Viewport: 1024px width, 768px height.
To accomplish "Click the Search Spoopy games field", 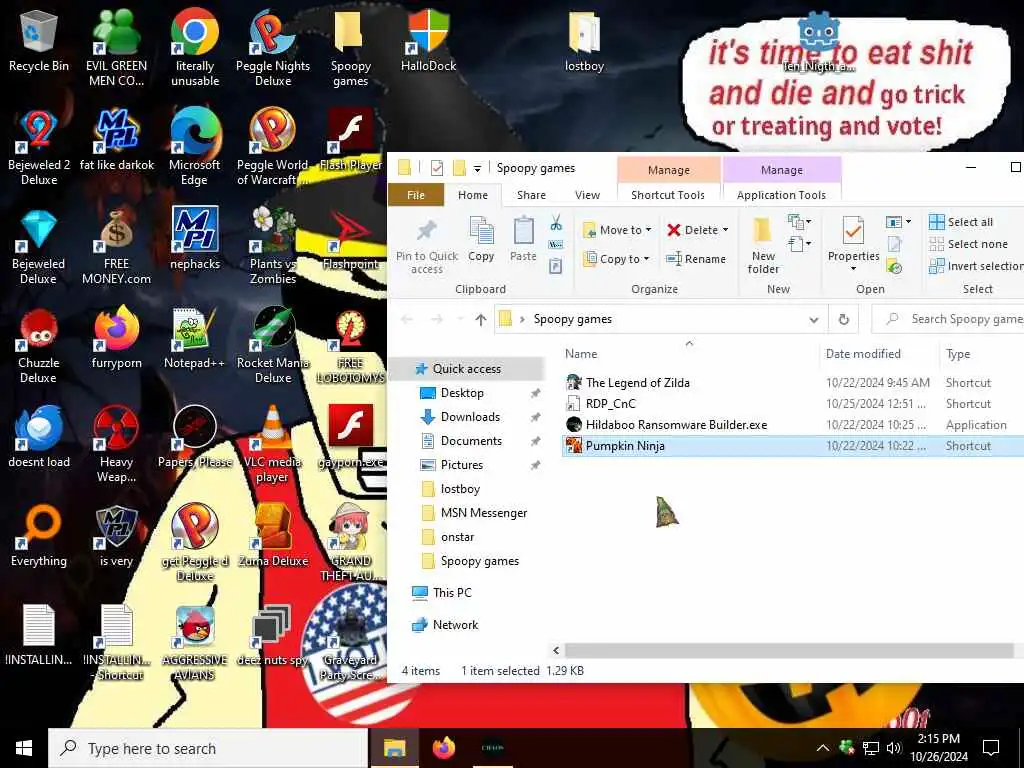I will (x=948, y=319).
